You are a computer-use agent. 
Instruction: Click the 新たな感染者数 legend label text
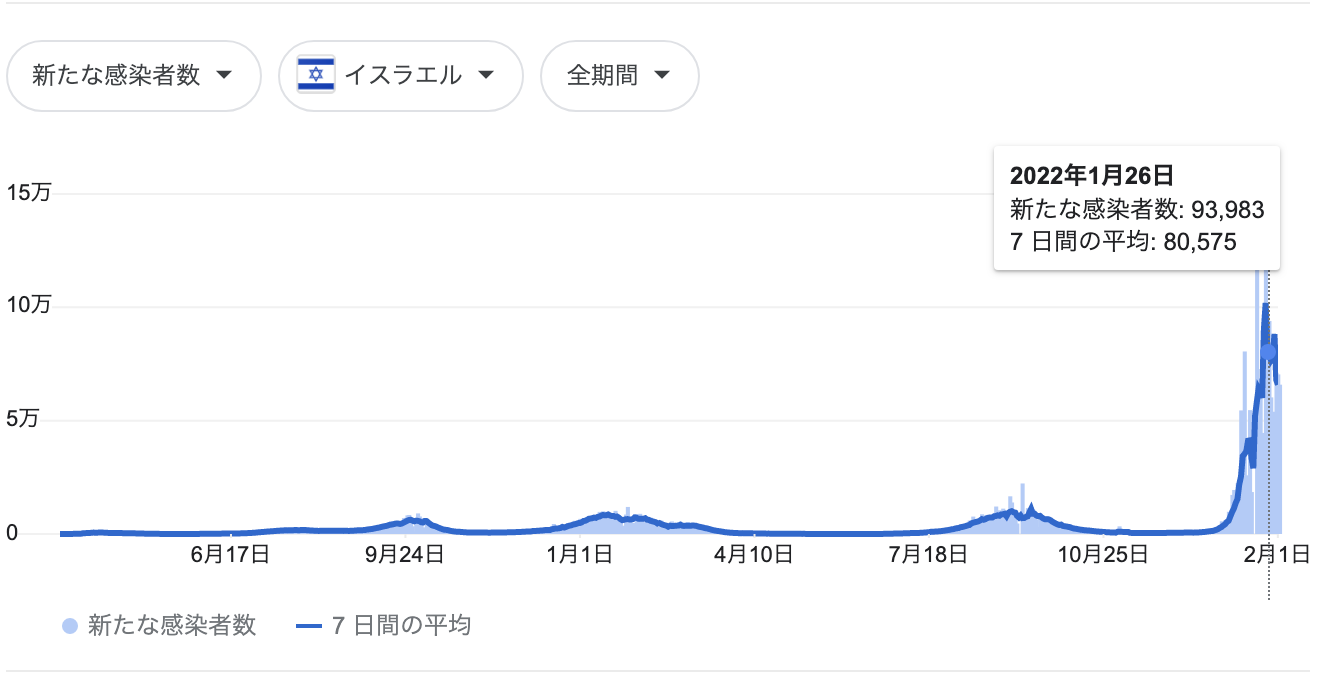(172, 627)
